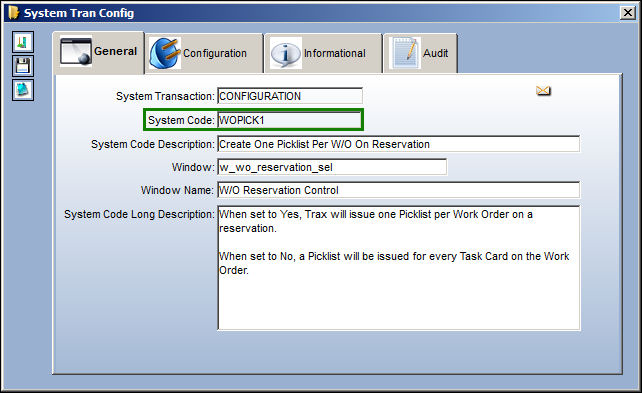The height and width of the screenshot is (393, 642).
Task: Click the System Code field WOPICK1
Action: tap(289, 120)
